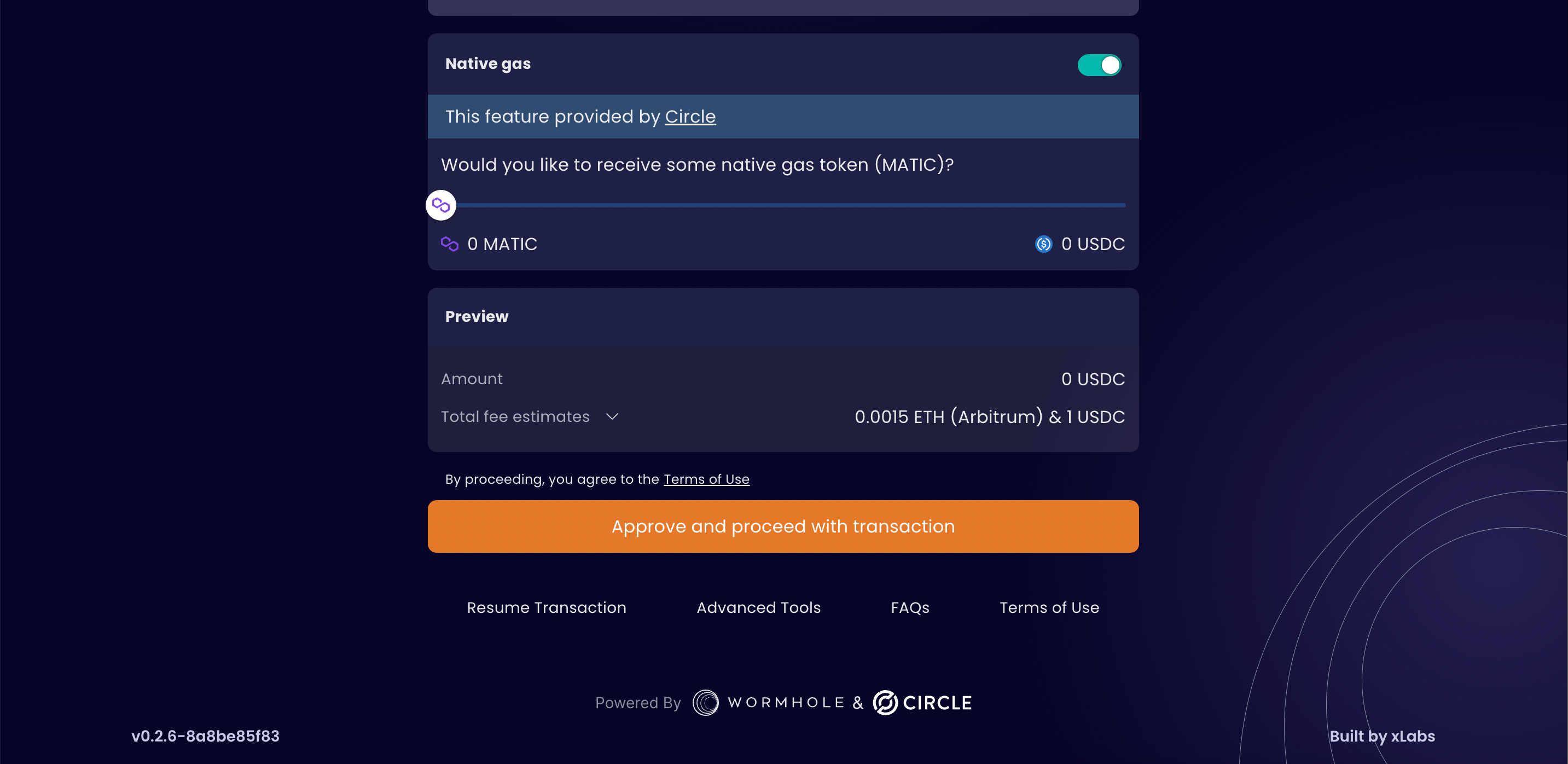Click the 0 USDC Amount value
1568x764 pixels.
1093,379
